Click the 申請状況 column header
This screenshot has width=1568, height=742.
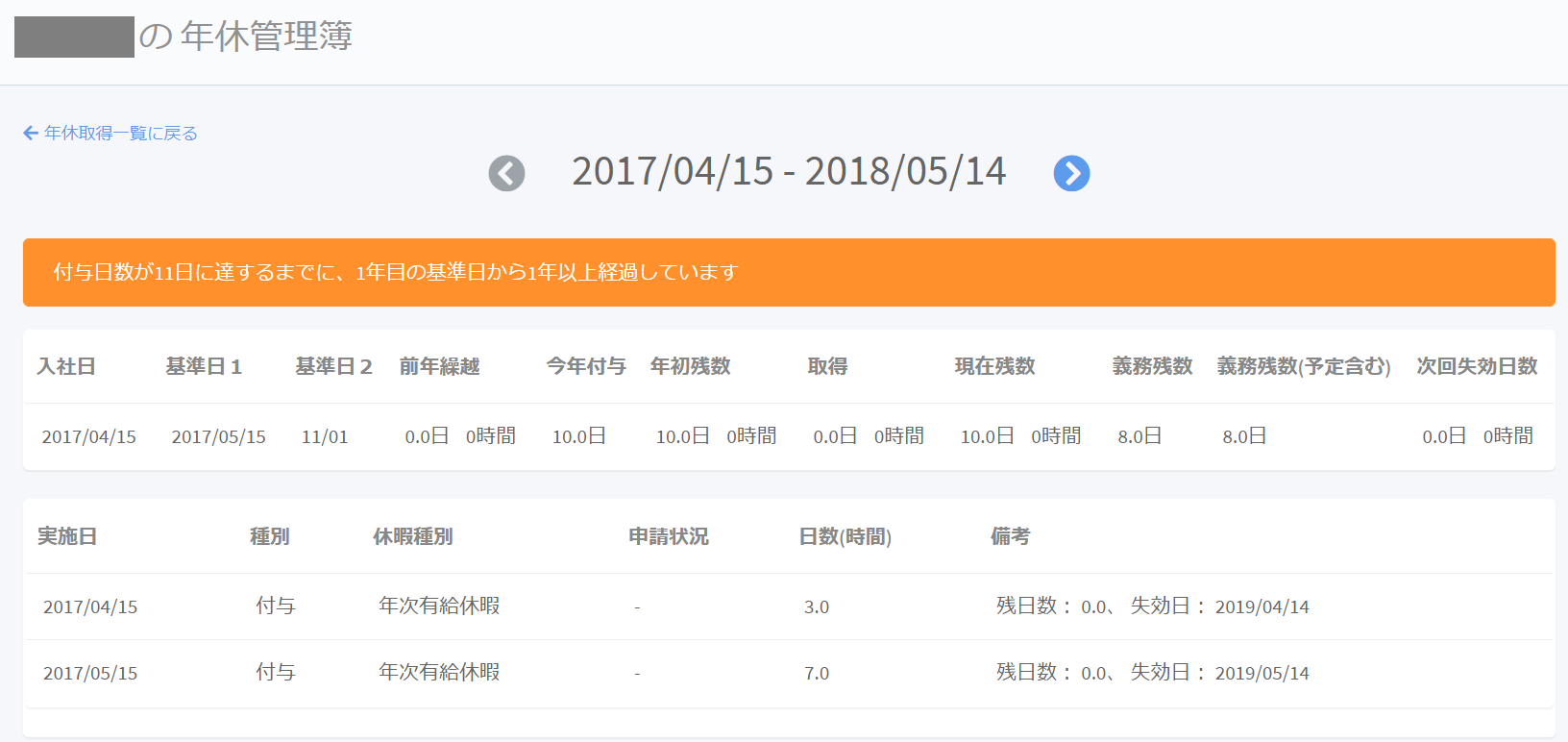tap(669, 536)
